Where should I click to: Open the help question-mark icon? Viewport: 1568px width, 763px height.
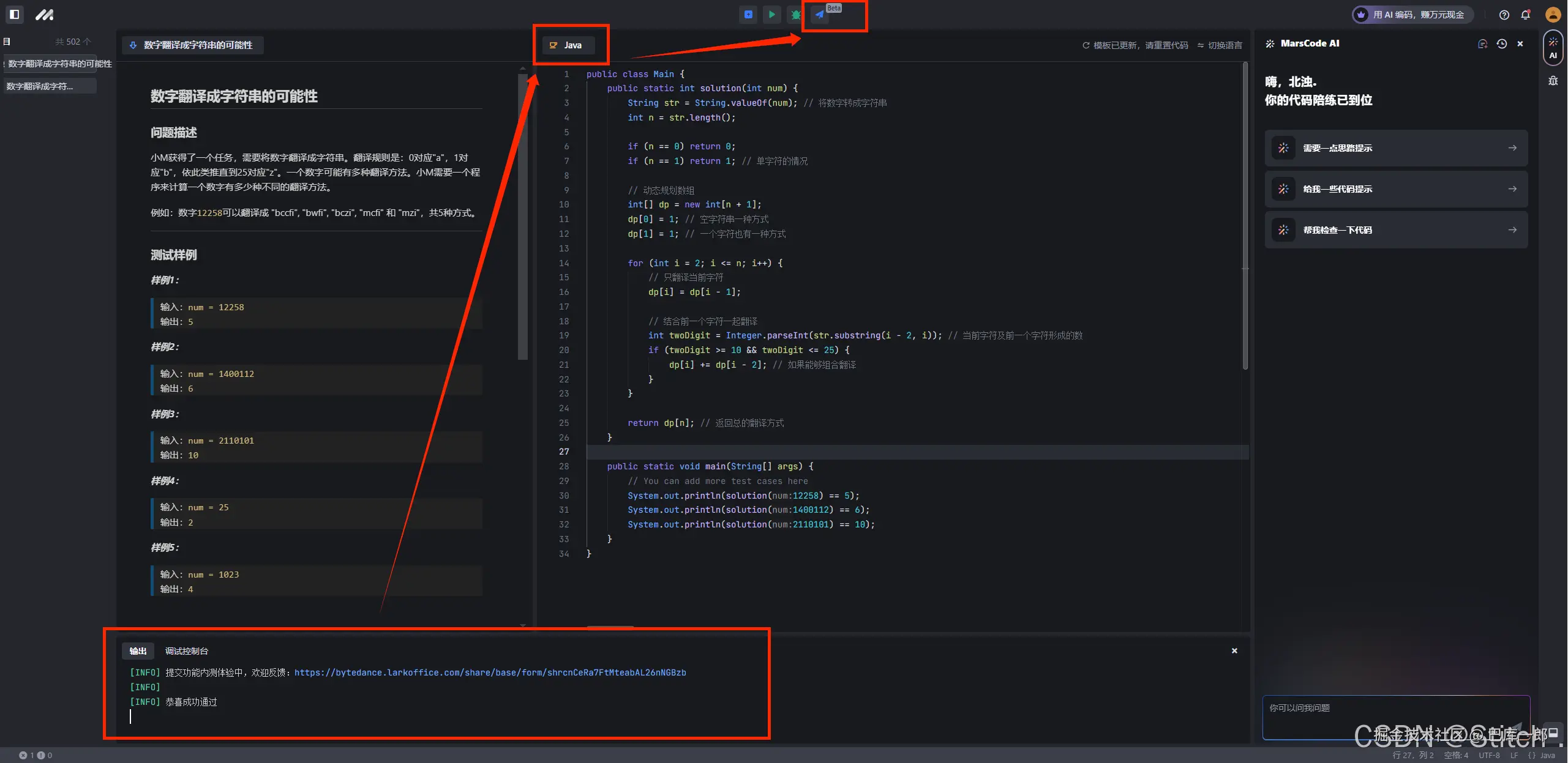coord(1504,15)
